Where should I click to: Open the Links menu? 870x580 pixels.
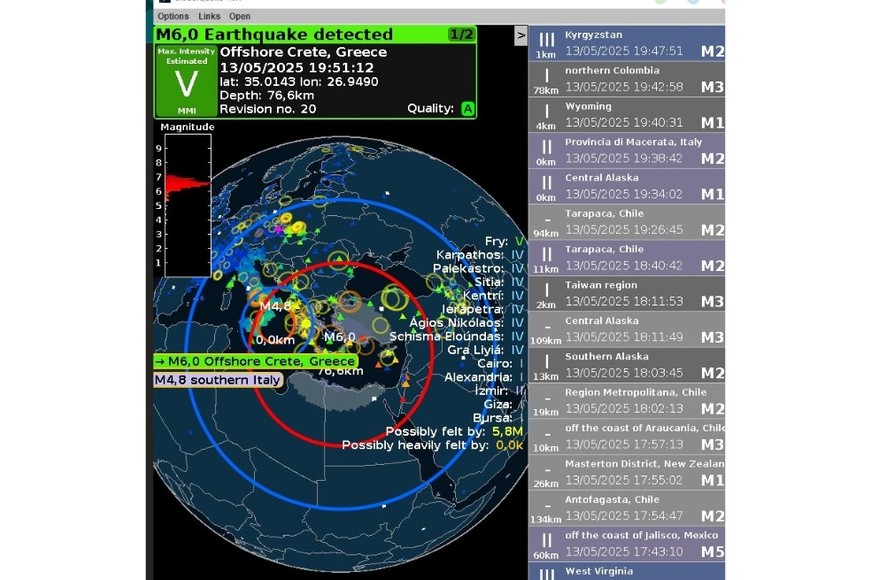[209, 16]
